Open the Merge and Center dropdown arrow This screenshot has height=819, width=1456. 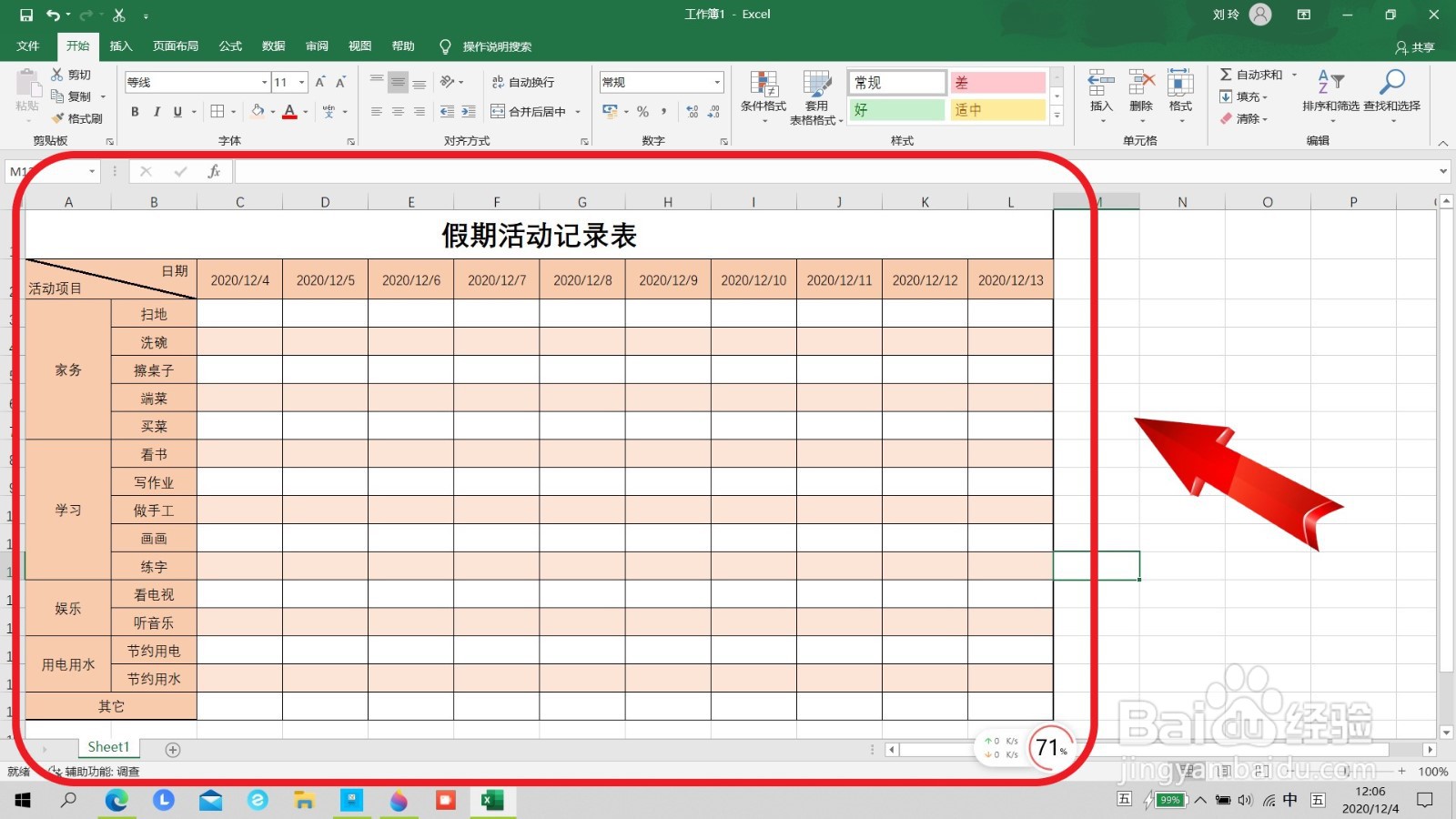[x=578, y=112]
